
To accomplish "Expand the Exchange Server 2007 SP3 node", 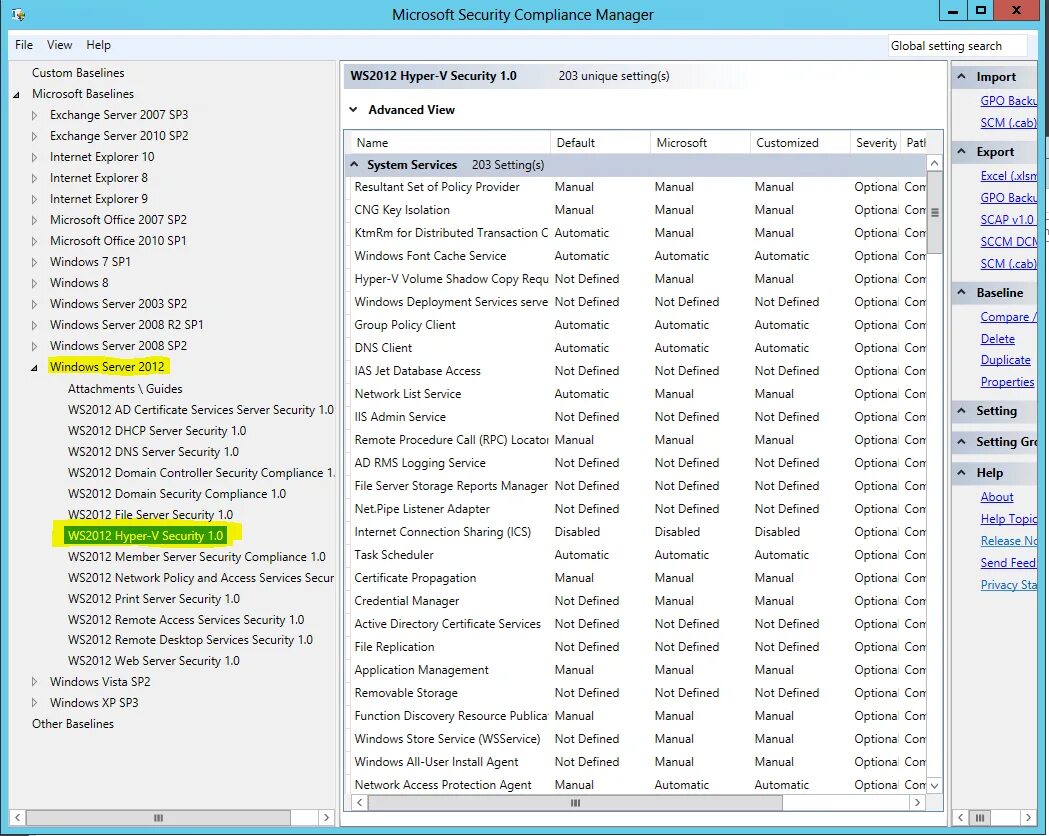I will pyautogui.click(x=34, y=116).
